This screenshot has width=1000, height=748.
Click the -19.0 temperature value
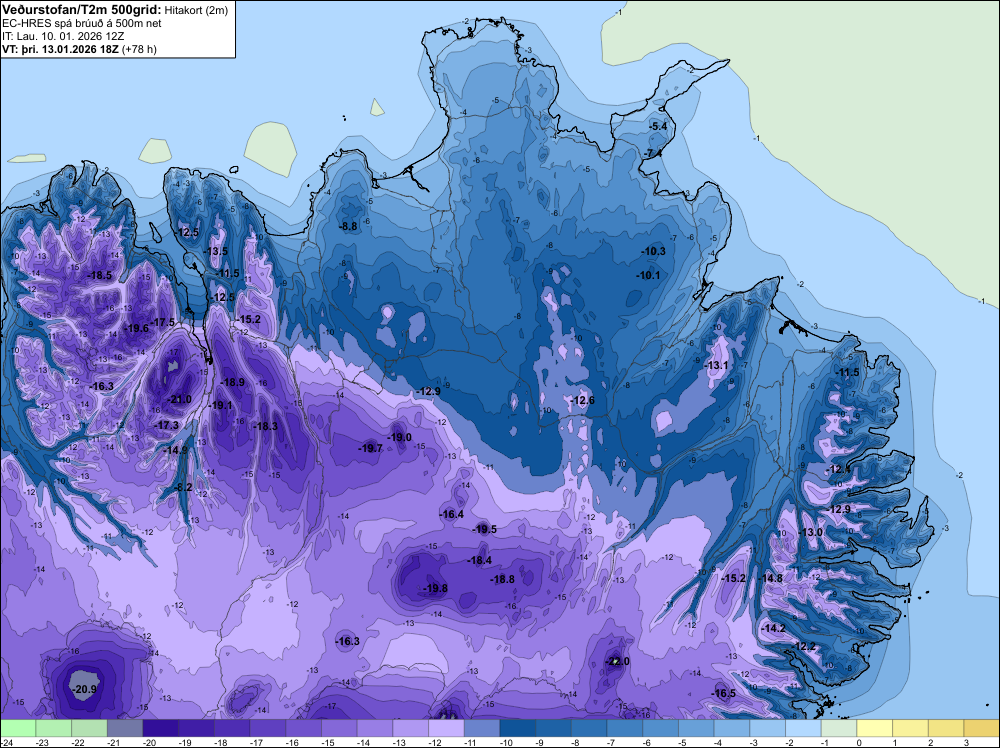pos(399,437)
